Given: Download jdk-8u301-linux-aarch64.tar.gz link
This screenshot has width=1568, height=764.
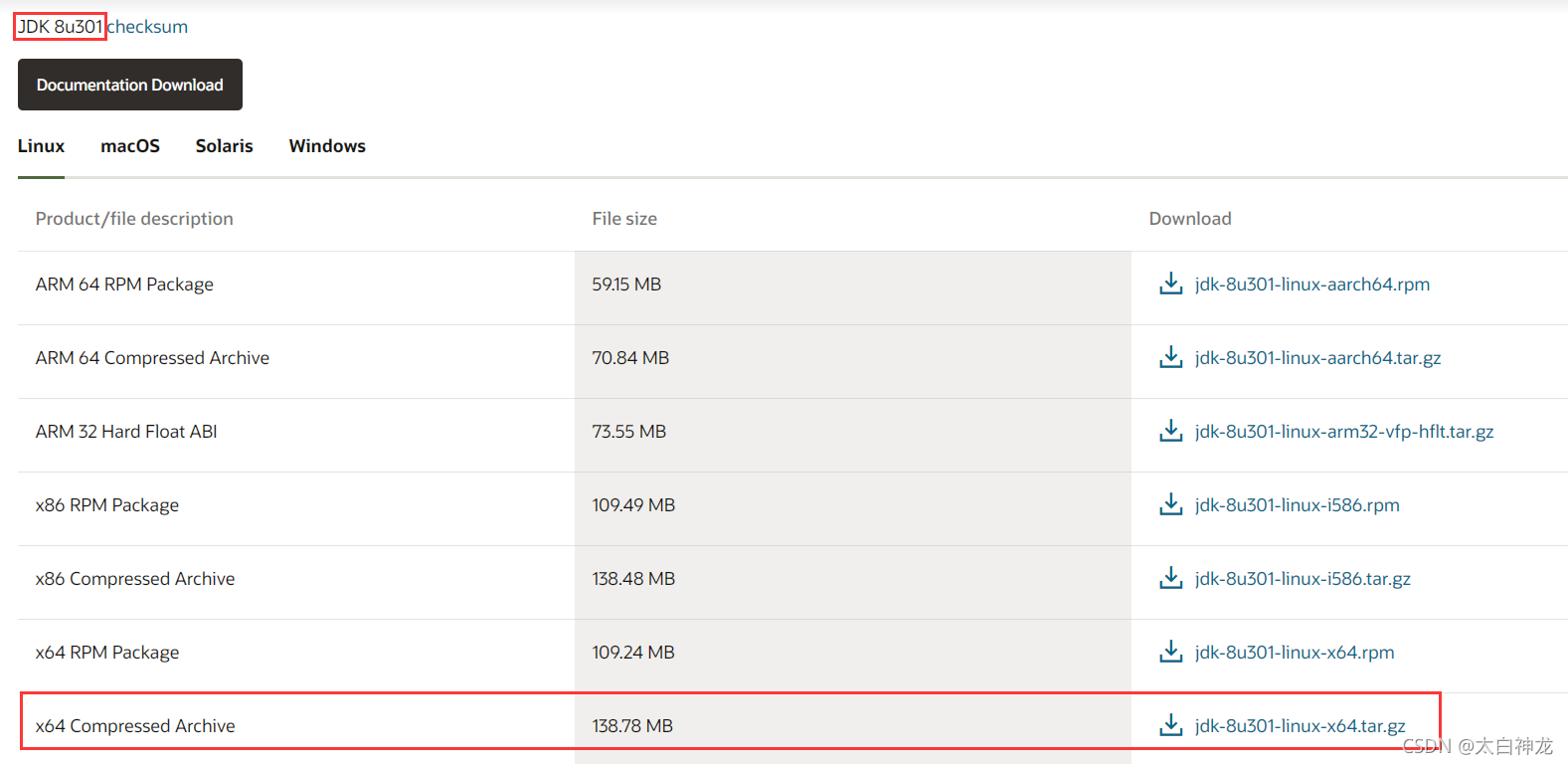Looking at the screenshot, I should (x=1318, y=358).
